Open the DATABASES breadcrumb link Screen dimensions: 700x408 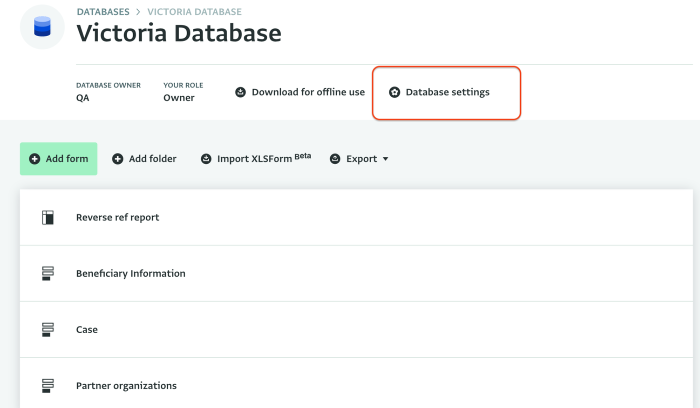click(103, 12)
